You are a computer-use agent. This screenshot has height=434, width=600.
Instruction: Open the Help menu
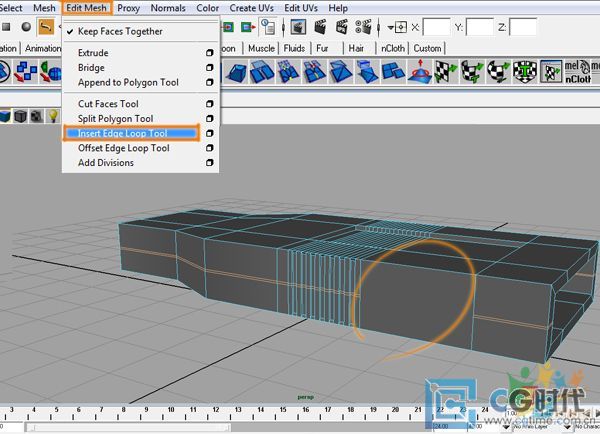(x=338, y=8)
